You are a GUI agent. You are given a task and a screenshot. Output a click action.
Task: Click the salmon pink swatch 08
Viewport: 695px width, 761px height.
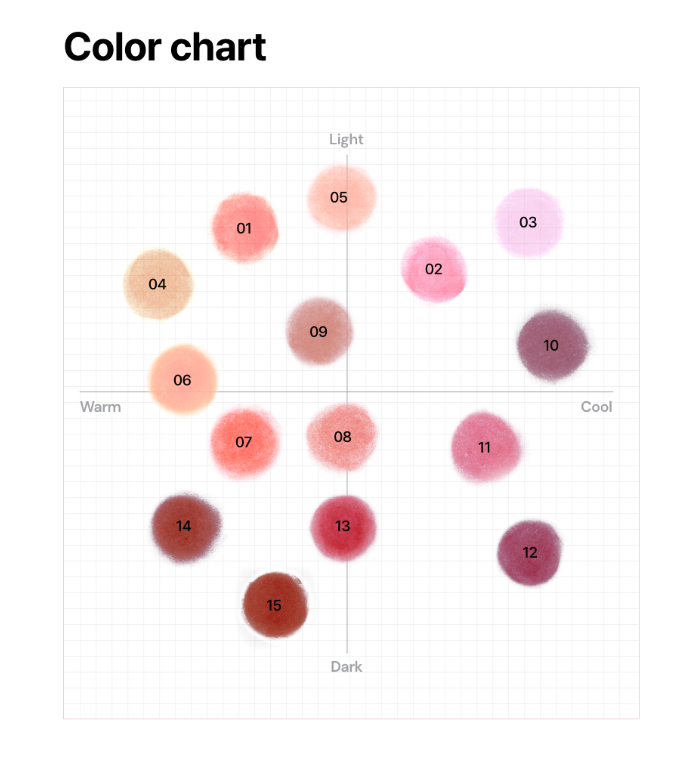tap(342, 437)
